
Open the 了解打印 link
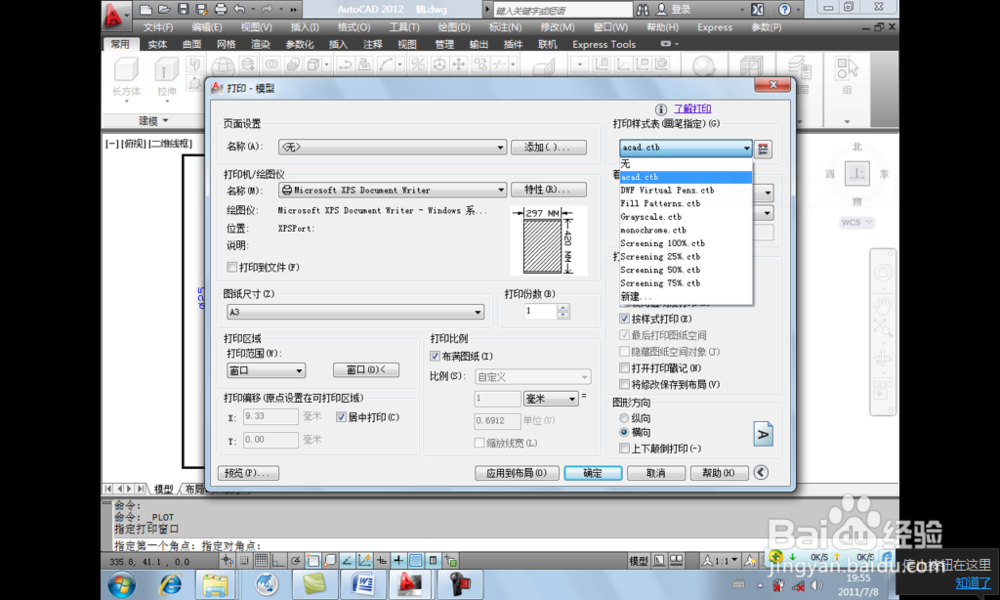[692, 109]
